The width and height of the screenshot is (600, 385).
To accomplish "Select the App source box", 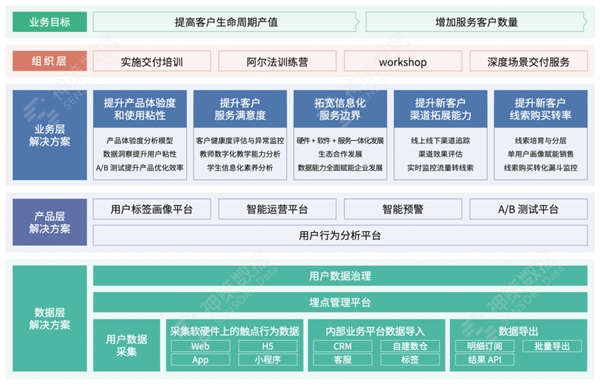I will (x=201, y=360).
